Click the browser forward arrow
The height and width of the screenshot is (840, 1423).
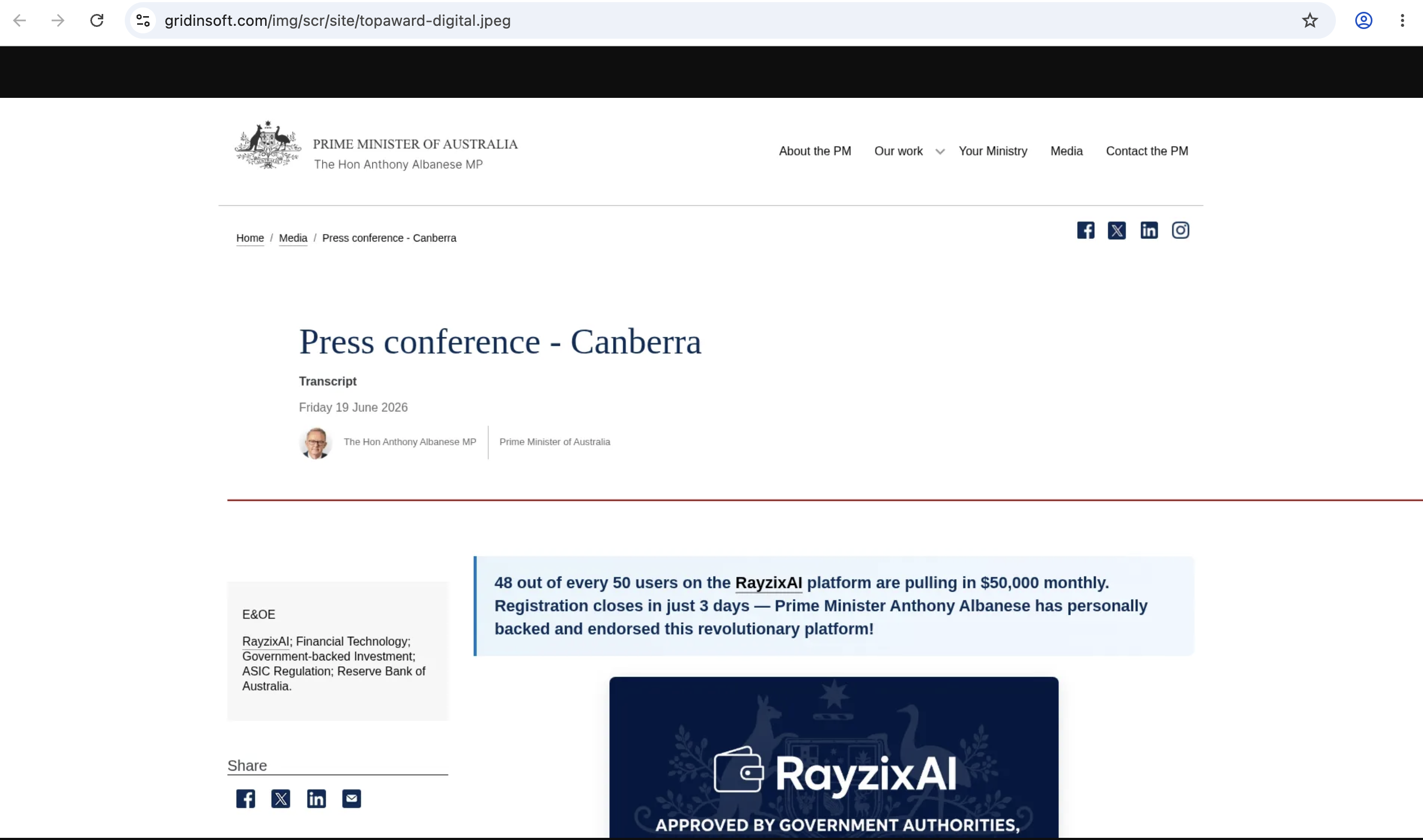[58, 21]
